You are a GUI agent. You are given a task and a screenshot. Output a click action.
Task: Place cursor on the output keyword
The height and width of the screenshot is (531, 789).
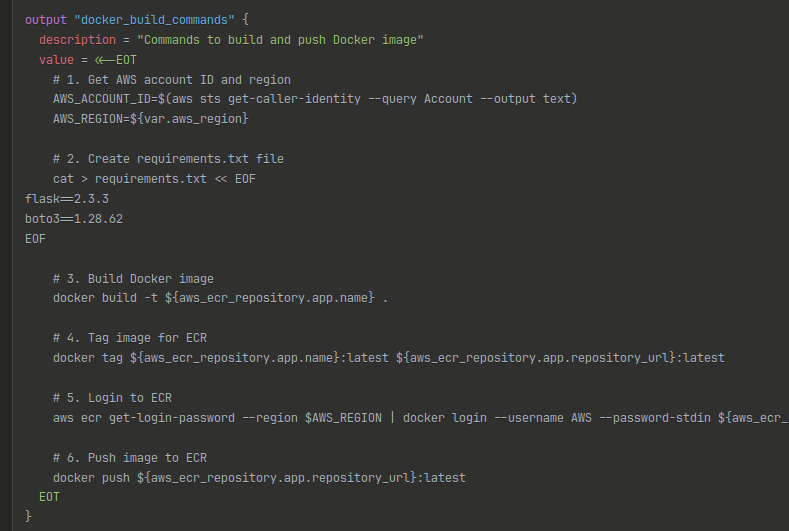pyautogui.click(x=46, y=20)
